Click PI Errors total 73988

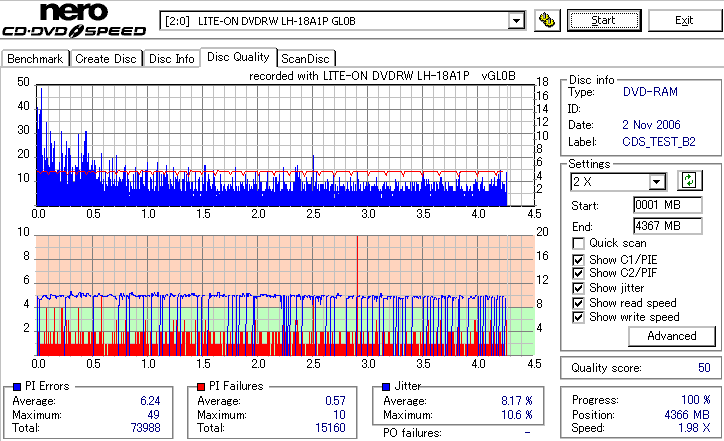tap(145, 428)
